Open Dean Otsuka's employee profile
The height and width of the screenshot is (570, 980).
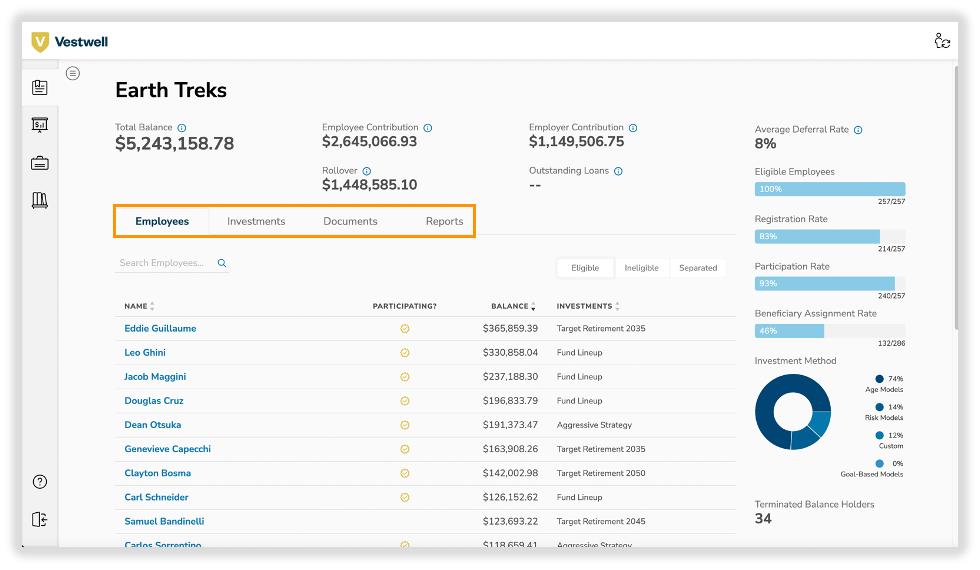pyautogui.click(x=152, y=425)
